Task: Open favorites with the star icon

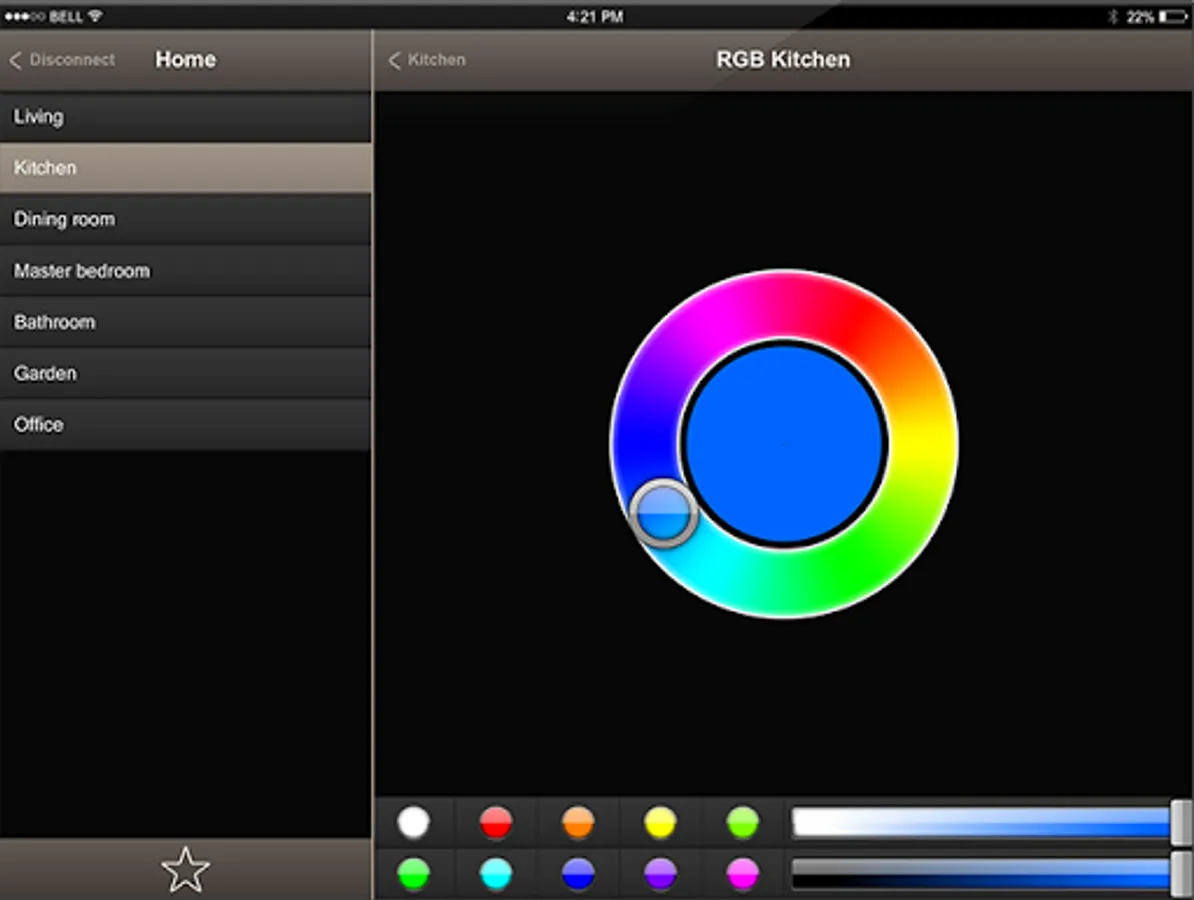Action: tap(185, 870)
